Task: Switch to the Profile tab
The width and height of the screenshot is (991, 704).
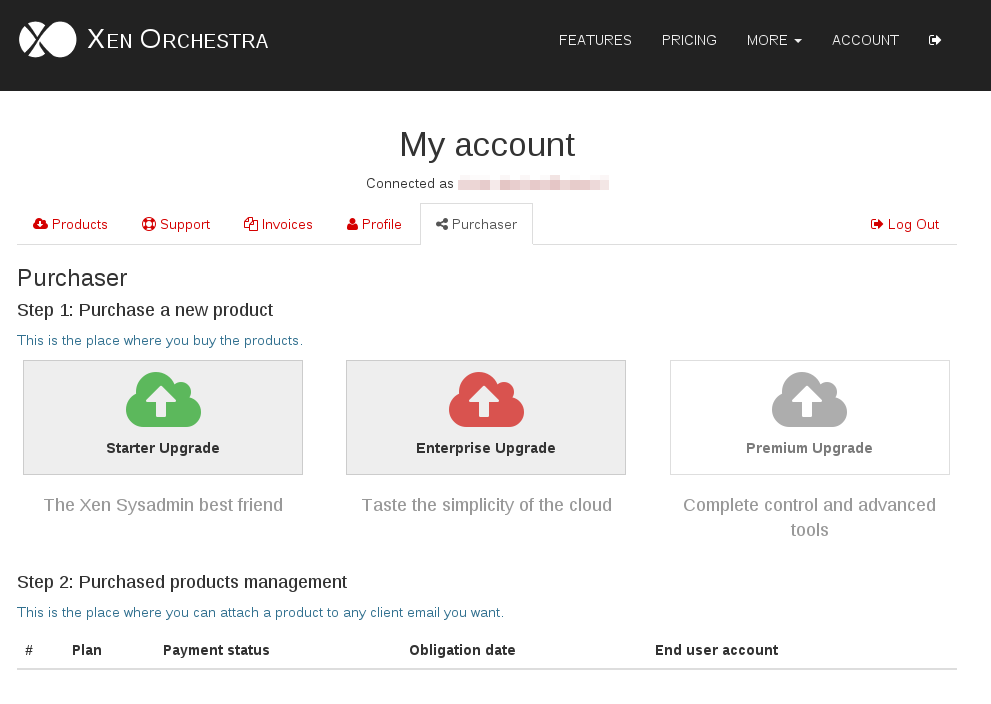Action: pos(374,224)
